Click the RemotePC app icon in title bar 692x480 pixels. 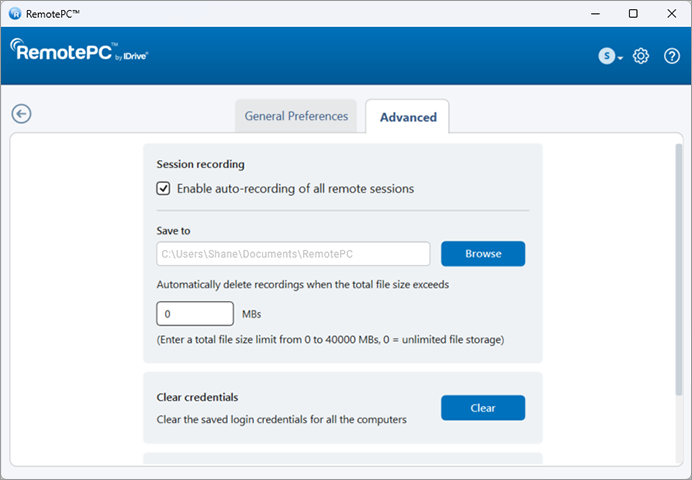tap(14, 14)
